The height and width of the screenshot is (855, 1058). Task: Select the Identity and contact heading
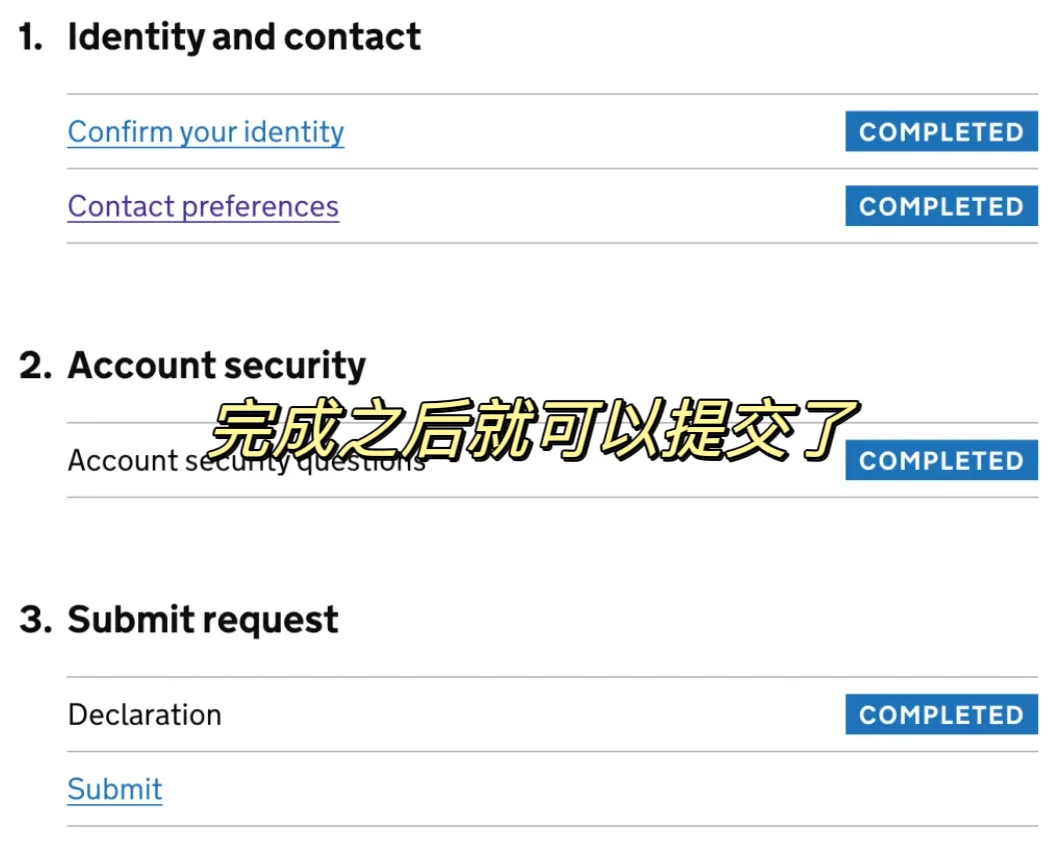click(244, 37)
